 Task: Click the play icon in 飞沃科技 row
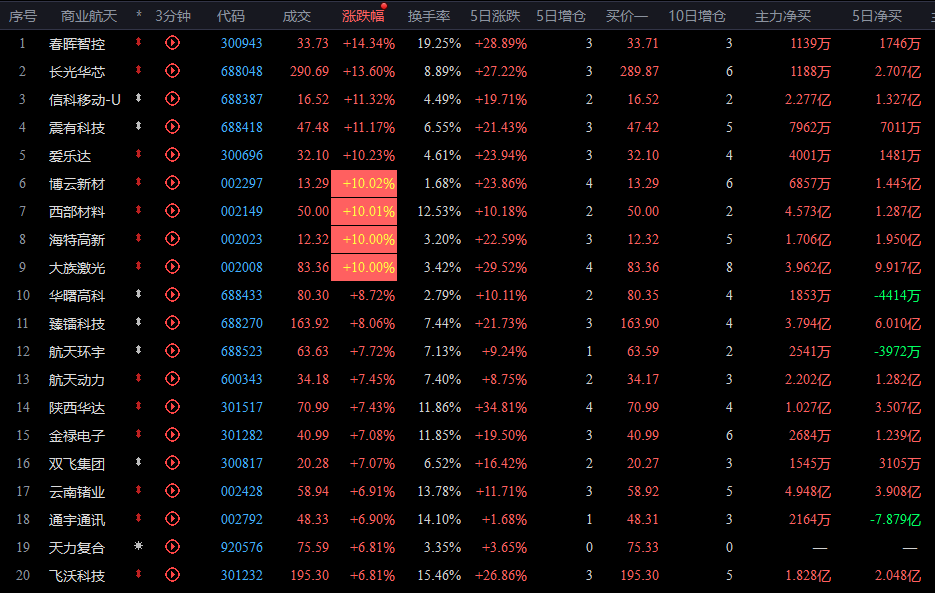click(x=172, y=576)
